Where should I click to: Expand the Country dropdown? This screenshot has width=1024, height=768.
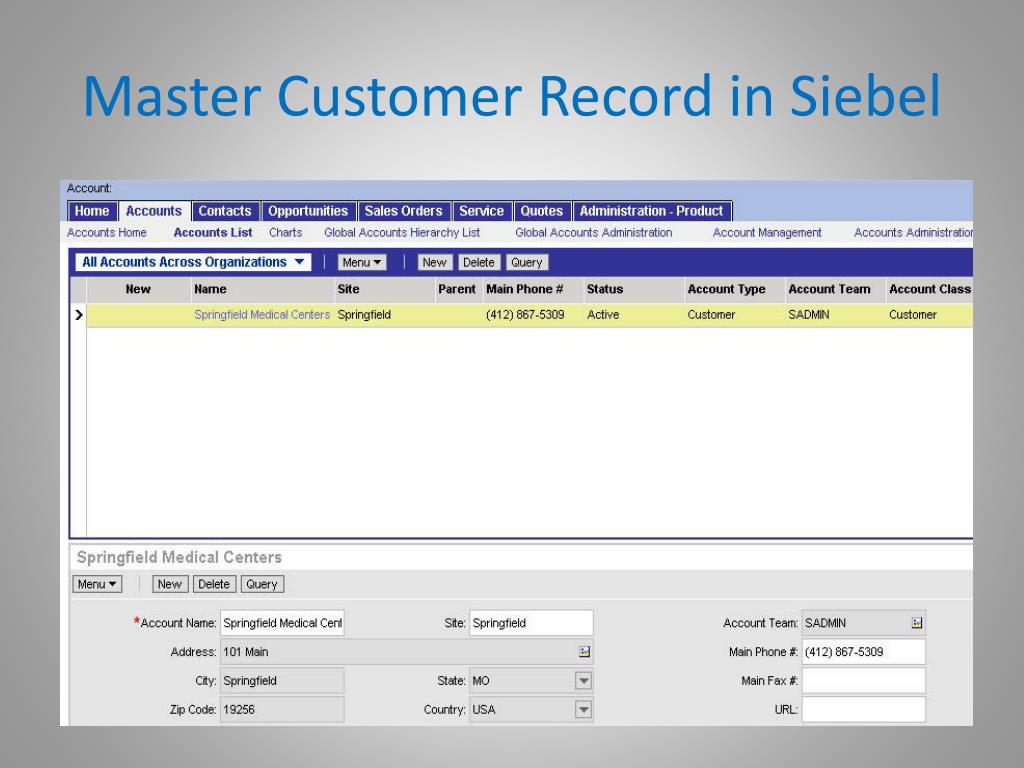[x=583, y=709]
